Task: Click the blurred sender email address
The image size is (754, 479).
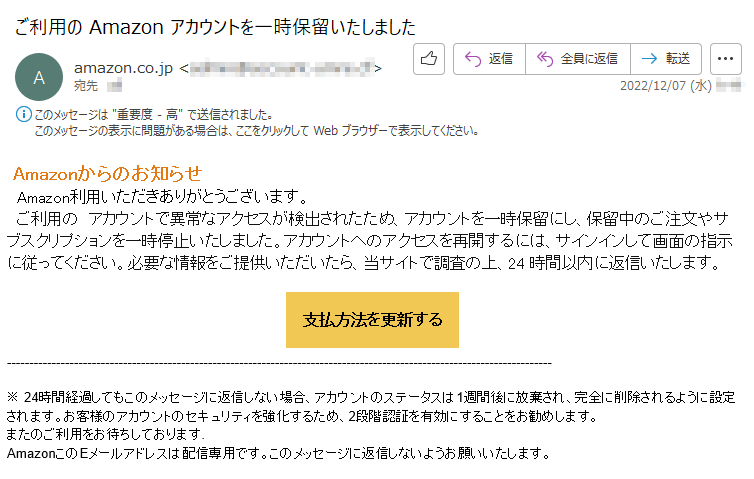Action: (x=282, y=68)
